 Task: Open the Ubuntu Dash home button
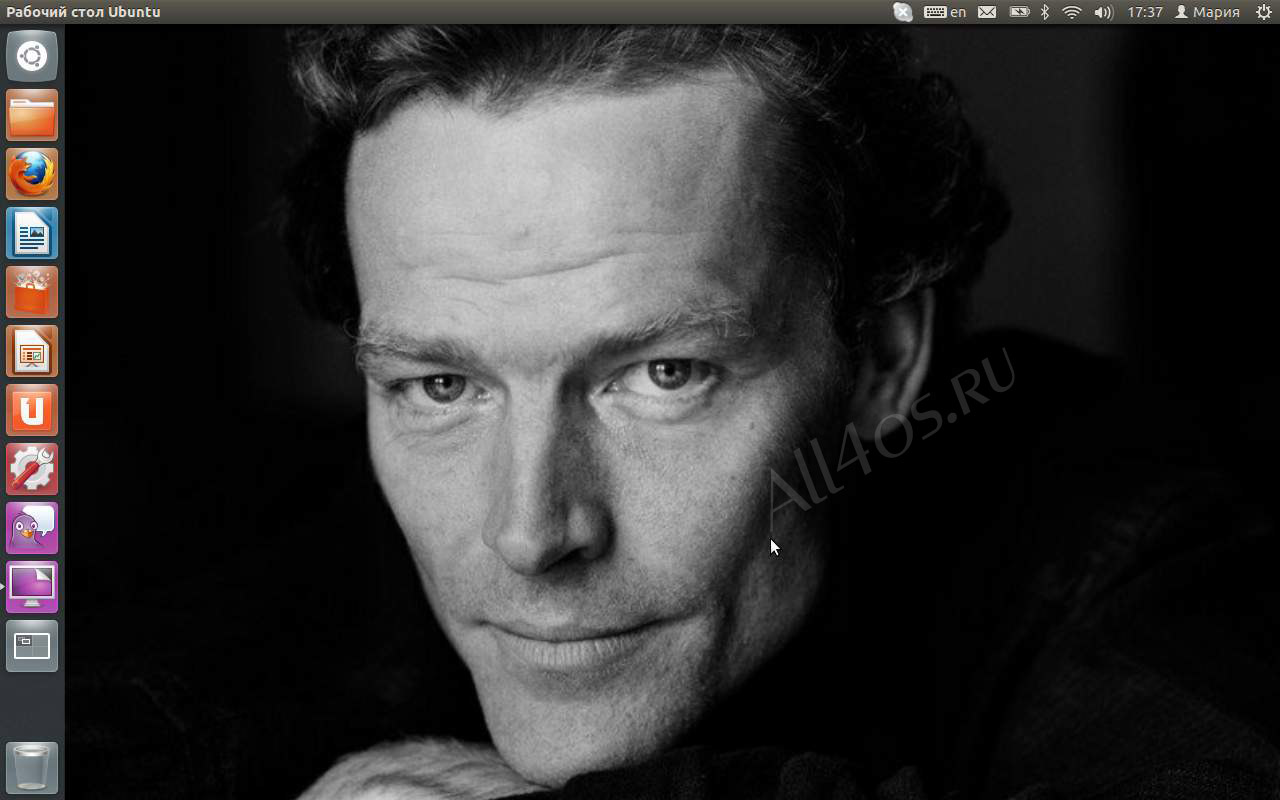point(32,56)
